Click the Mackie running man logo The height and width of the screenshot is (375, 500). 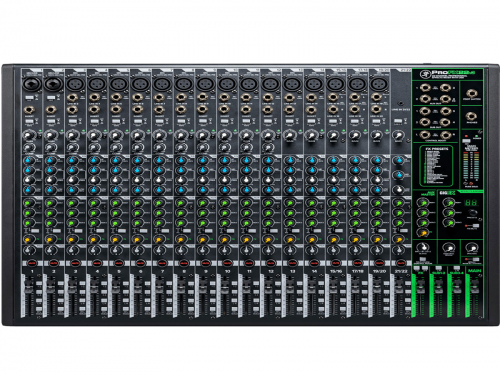click(424, 74)
